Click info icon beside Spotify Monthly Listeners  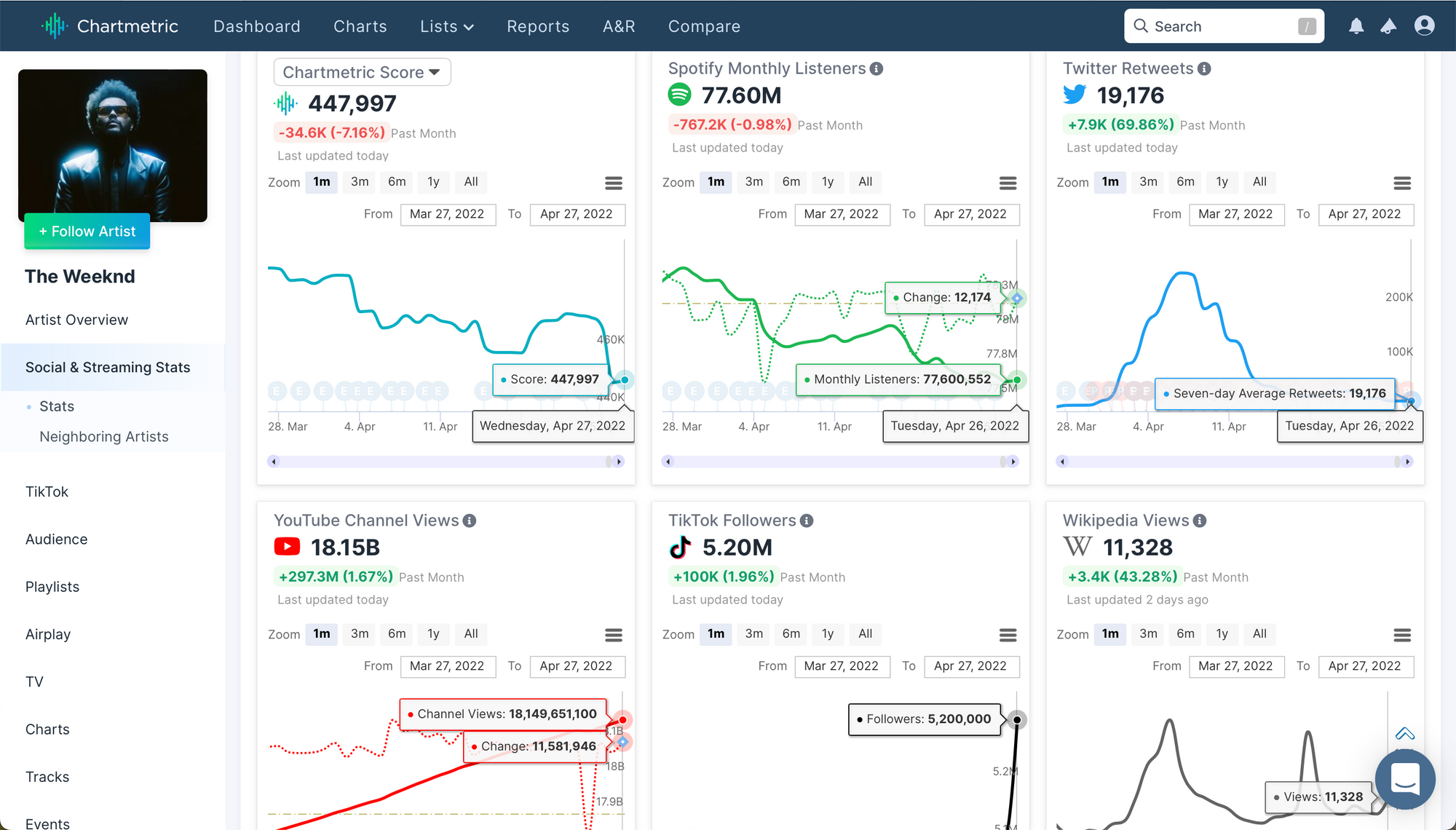coord(877,68)
